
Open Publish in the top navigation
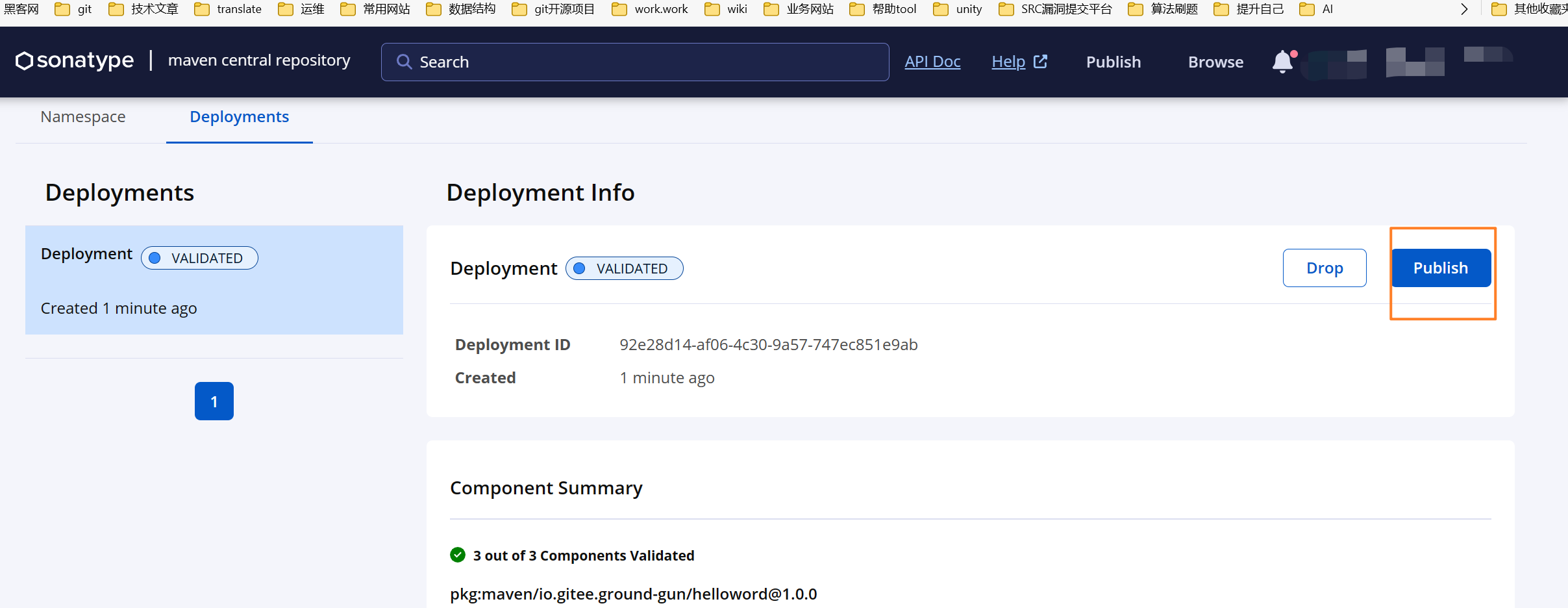(x=1113, y=62)
